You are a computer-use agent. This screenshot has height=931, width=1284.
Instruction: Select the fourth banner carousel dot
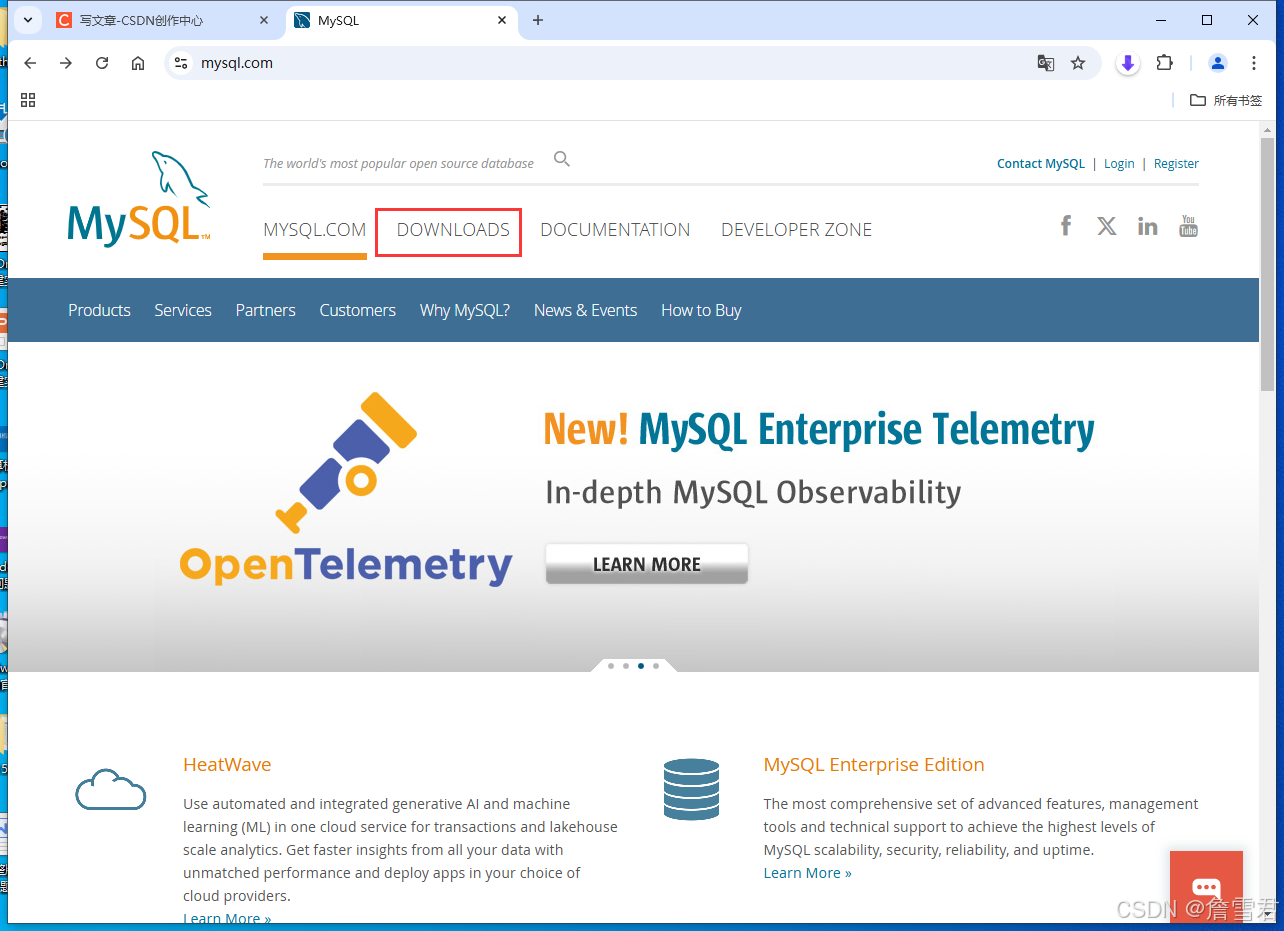(656, 665)
